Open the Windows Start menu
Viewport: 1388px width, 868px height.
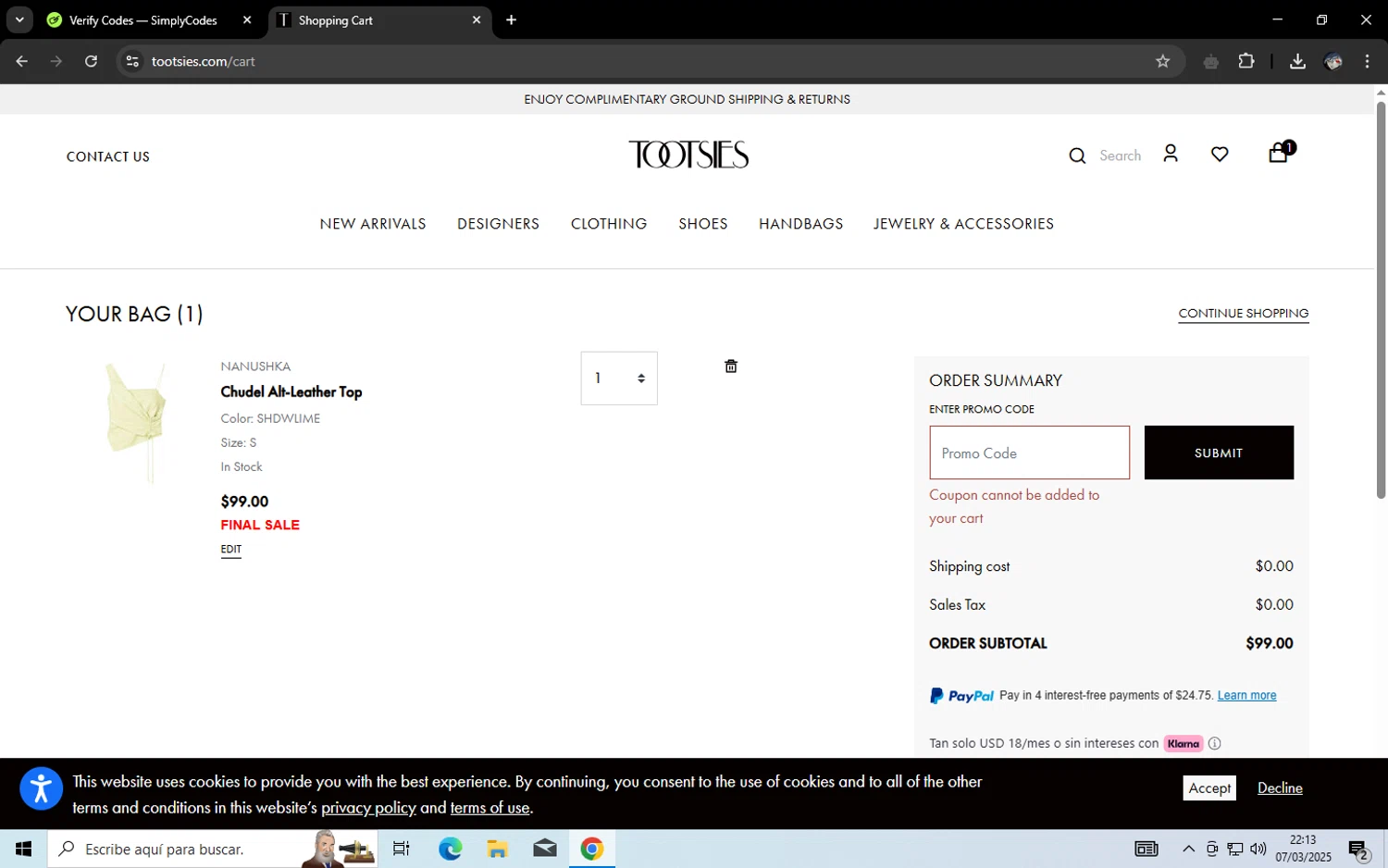[23, 849]
